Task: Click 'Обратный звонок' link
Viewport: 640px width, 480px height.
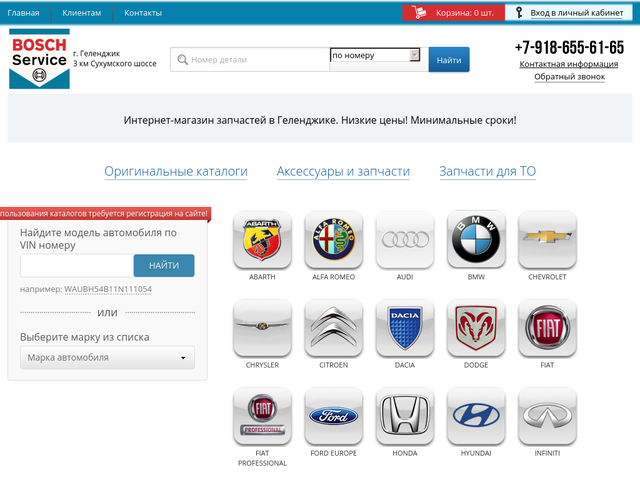Action: (x=569, y=77)
